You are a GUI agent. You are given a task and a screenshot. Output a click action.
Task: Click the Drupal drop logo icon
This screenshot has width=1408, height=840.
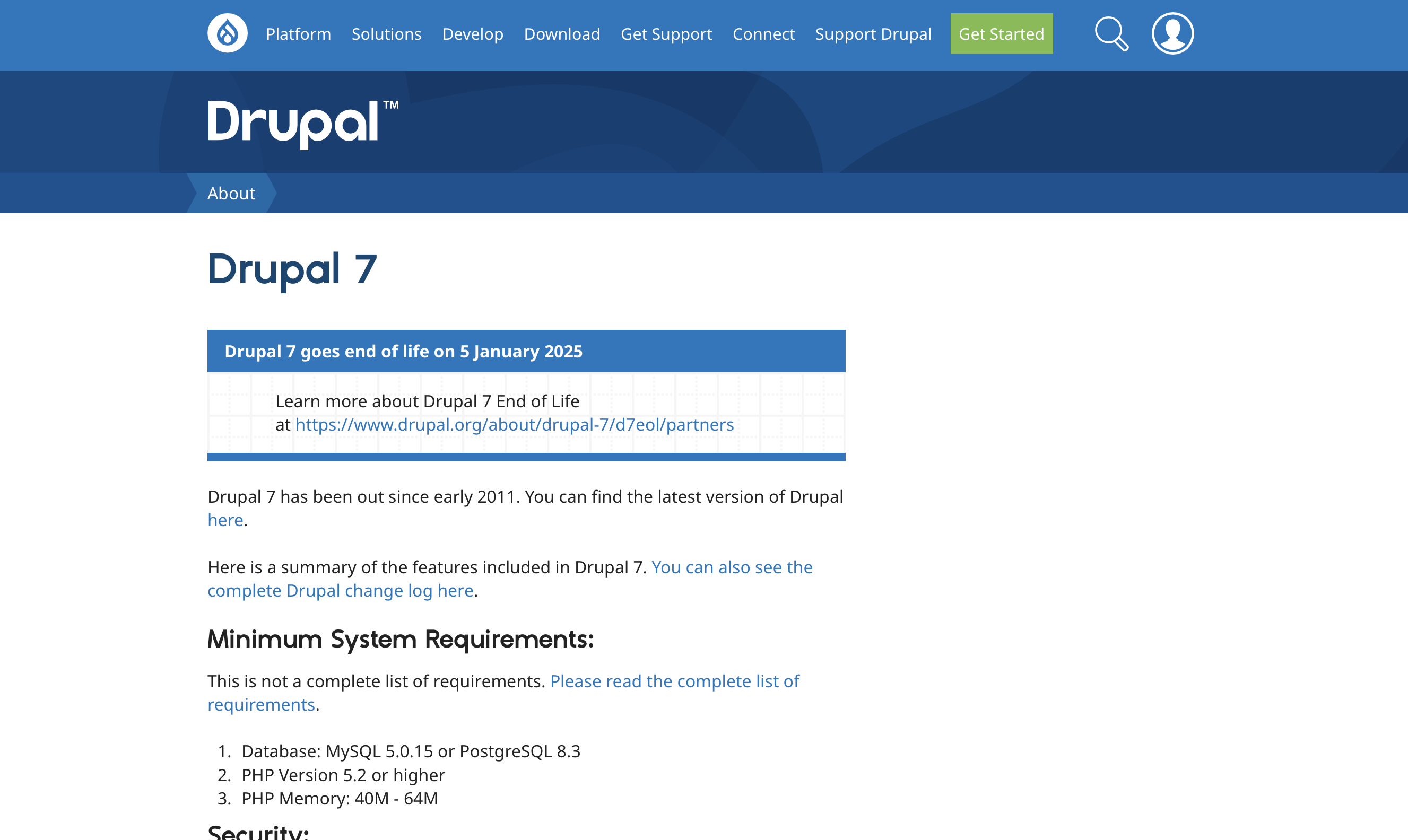(228, 33)
